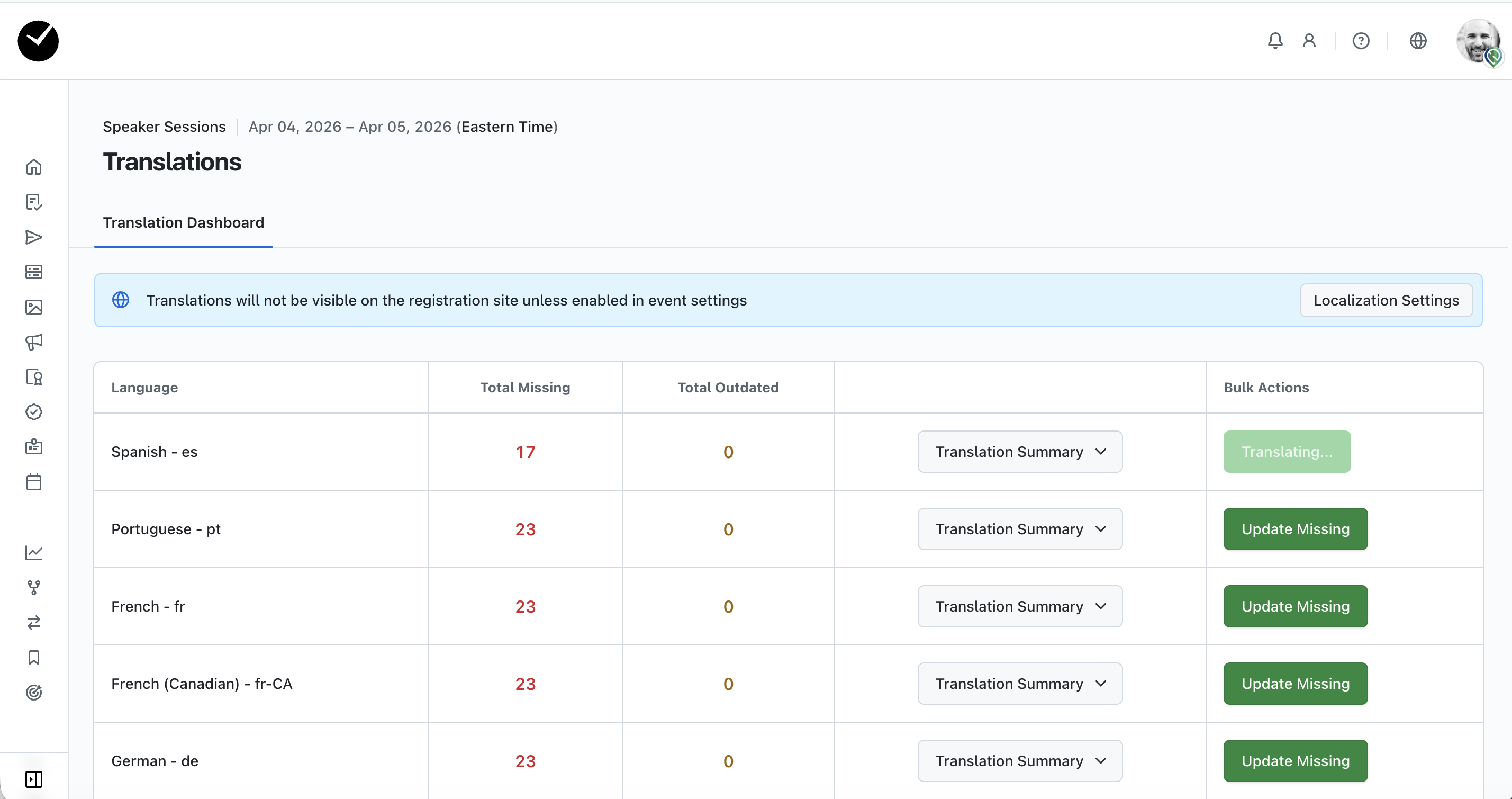Open the user profile avatar photo
The image size is (1512, 799).
[1477, 41]
